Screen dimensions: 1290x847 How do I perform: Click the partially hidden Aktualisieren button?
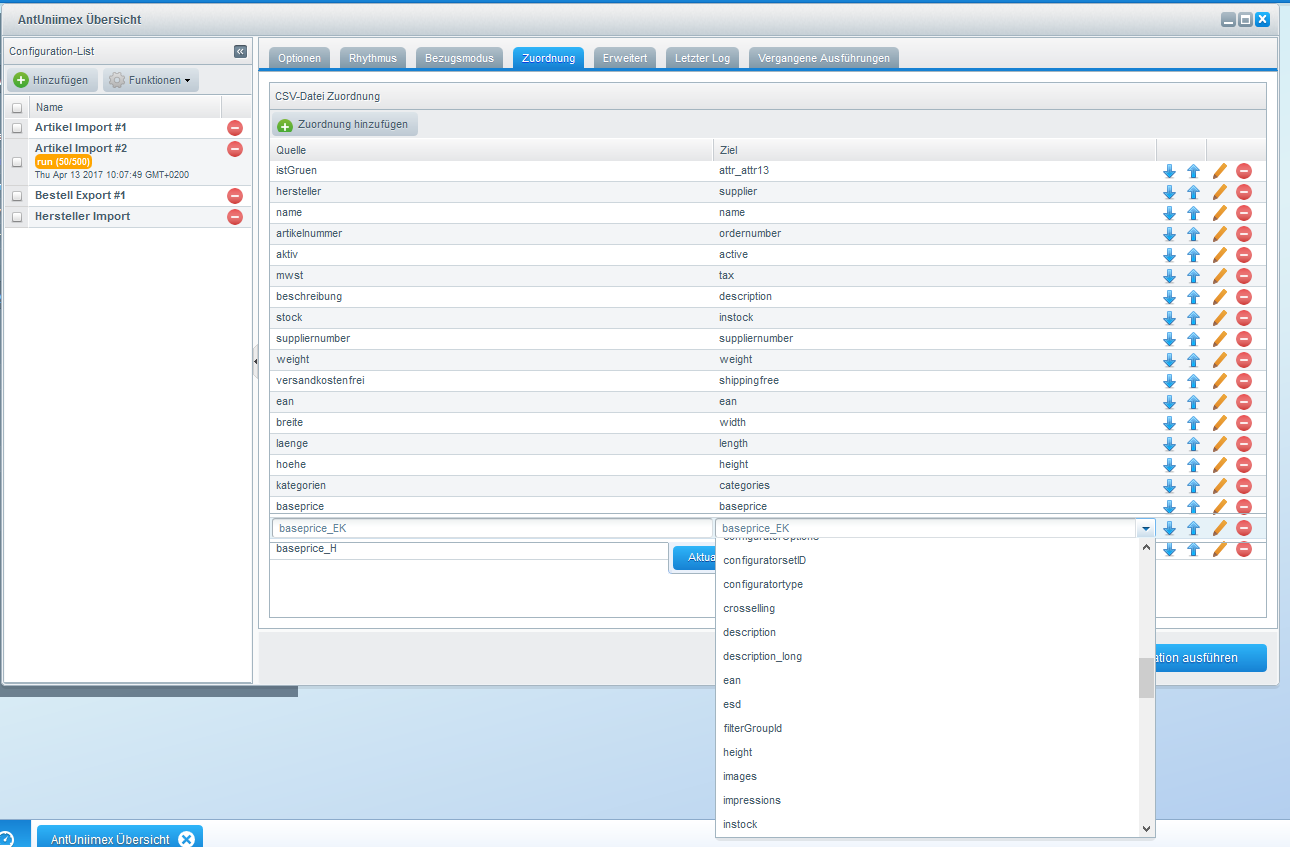tap(694, 558)
